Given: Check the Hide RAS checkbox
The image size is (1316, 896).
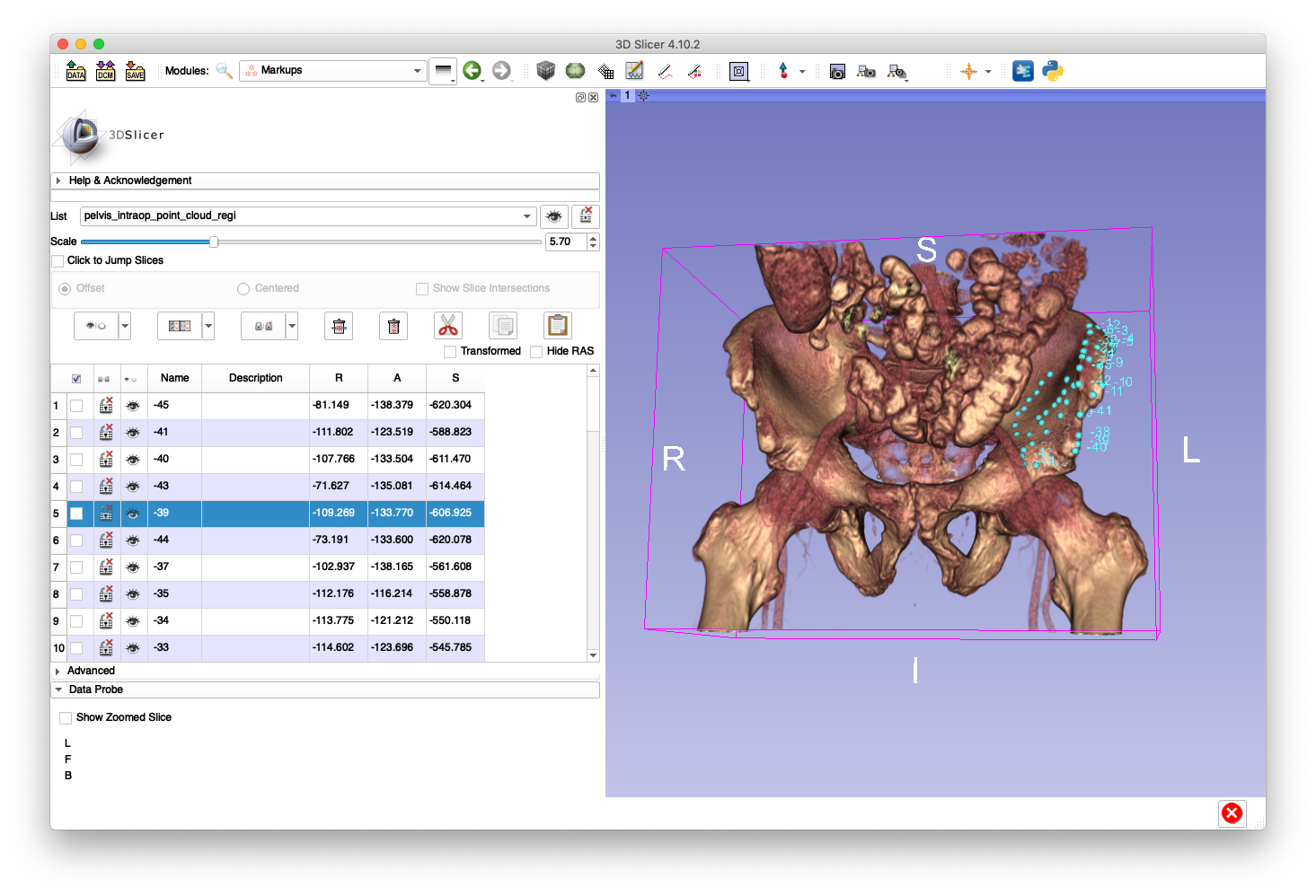Looking at the screenshot, I should (536, 351).
